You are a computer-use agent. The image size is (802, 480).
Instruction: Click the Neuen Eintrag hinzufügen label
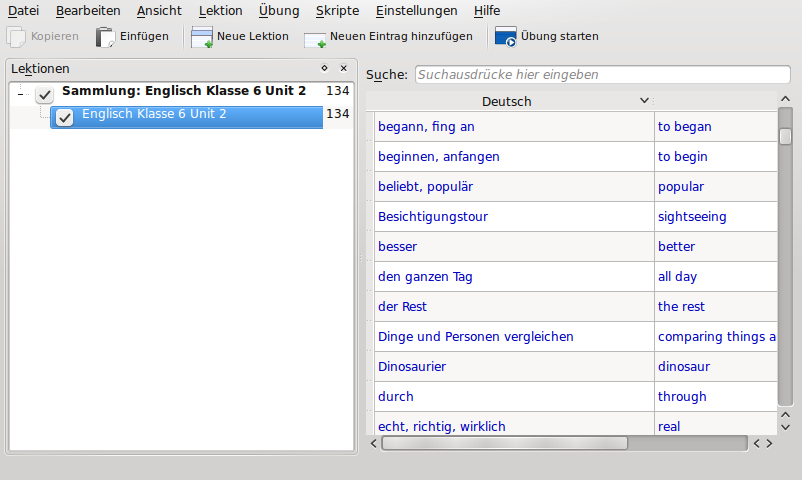[401, 36]
